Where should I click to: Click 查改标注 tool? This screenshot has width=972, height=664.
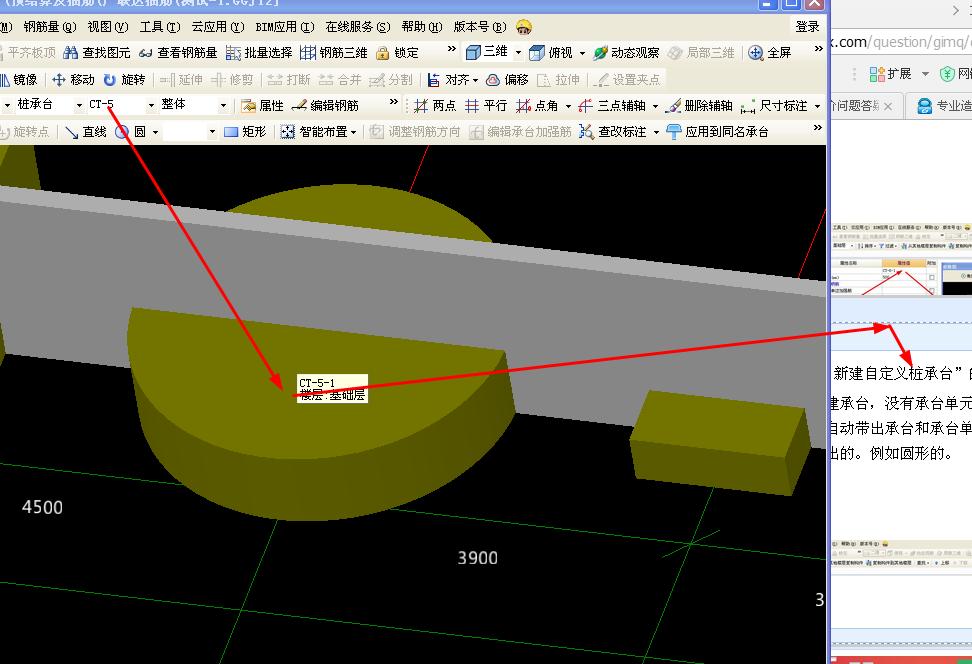[613, 132]
